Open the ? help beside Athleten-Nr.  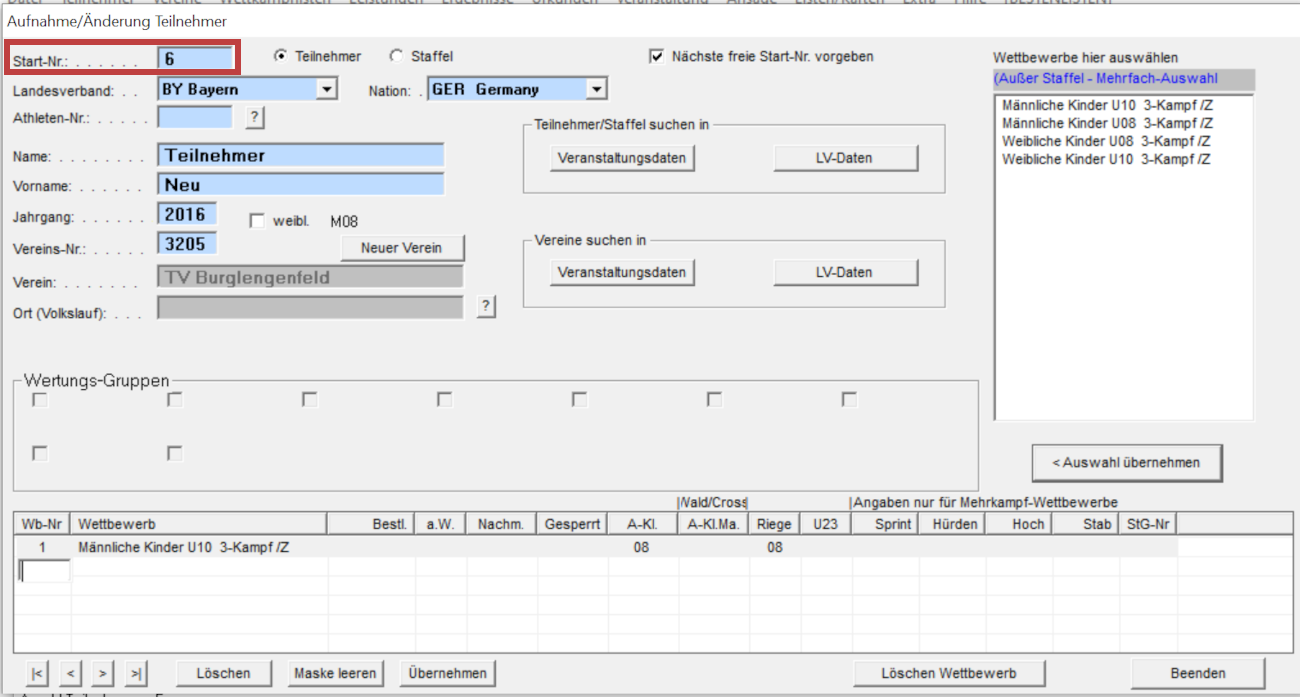(254, 118)
